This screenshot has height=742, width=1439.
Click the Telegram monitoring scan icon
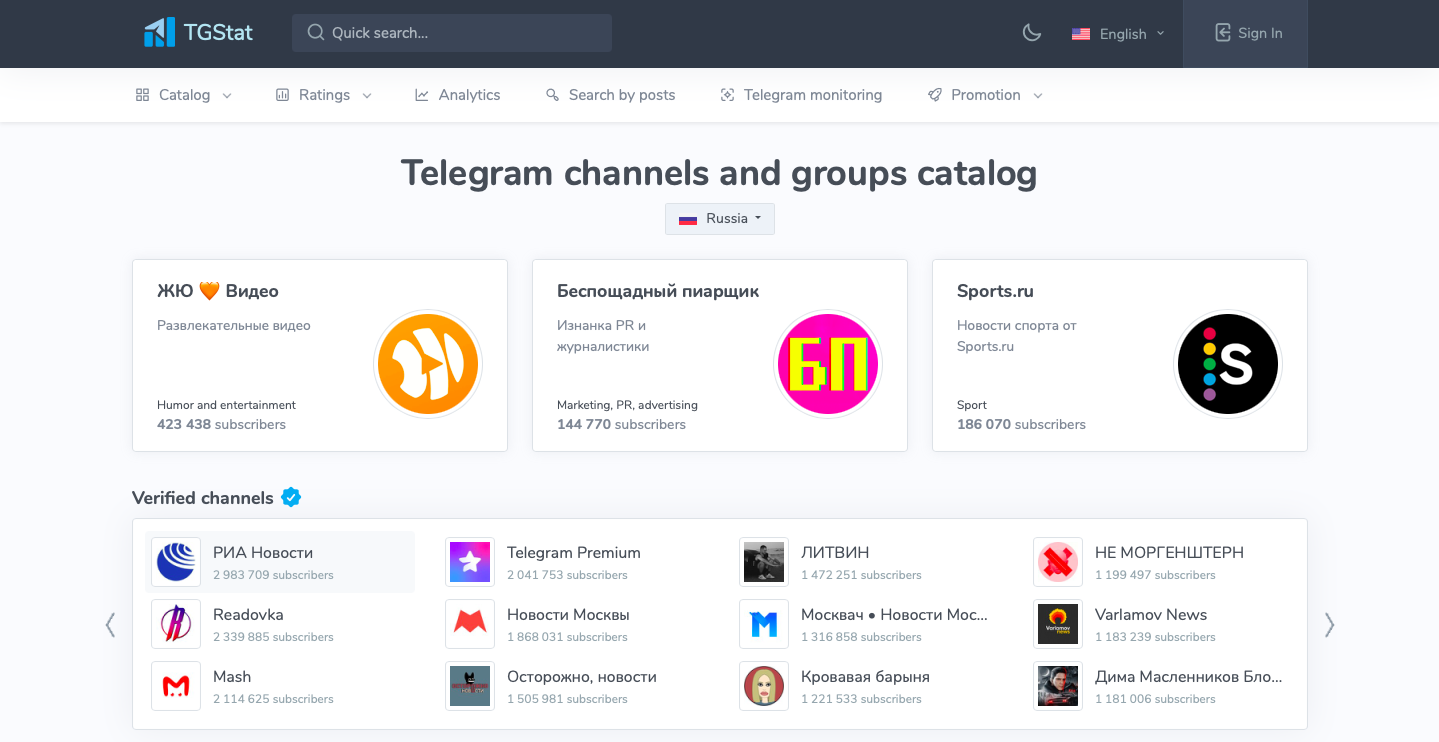coord(727,95)
